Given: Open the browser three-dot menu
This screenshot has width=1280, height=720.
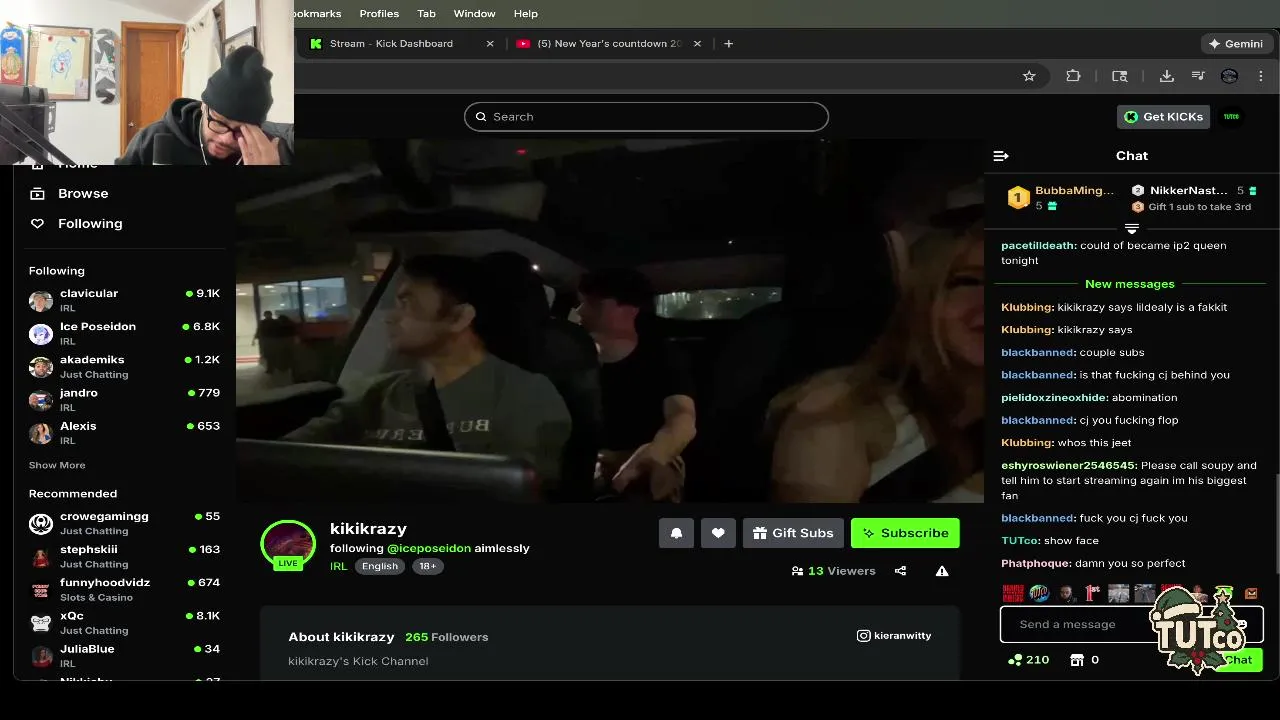Looking at the screenshot, I should [x=1261, y=76].
